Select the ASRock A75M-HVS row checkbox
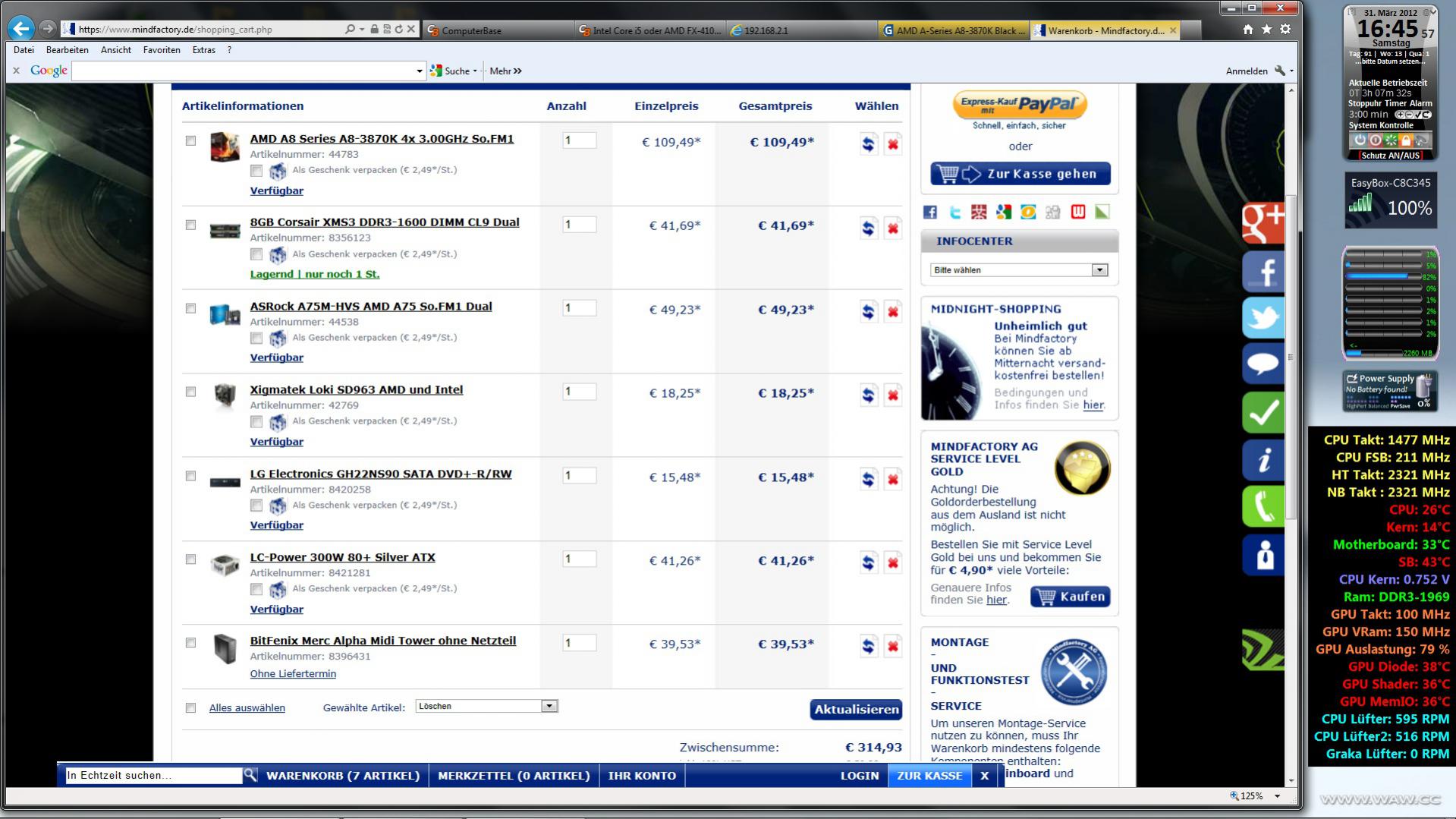 [x=190, y=308]
